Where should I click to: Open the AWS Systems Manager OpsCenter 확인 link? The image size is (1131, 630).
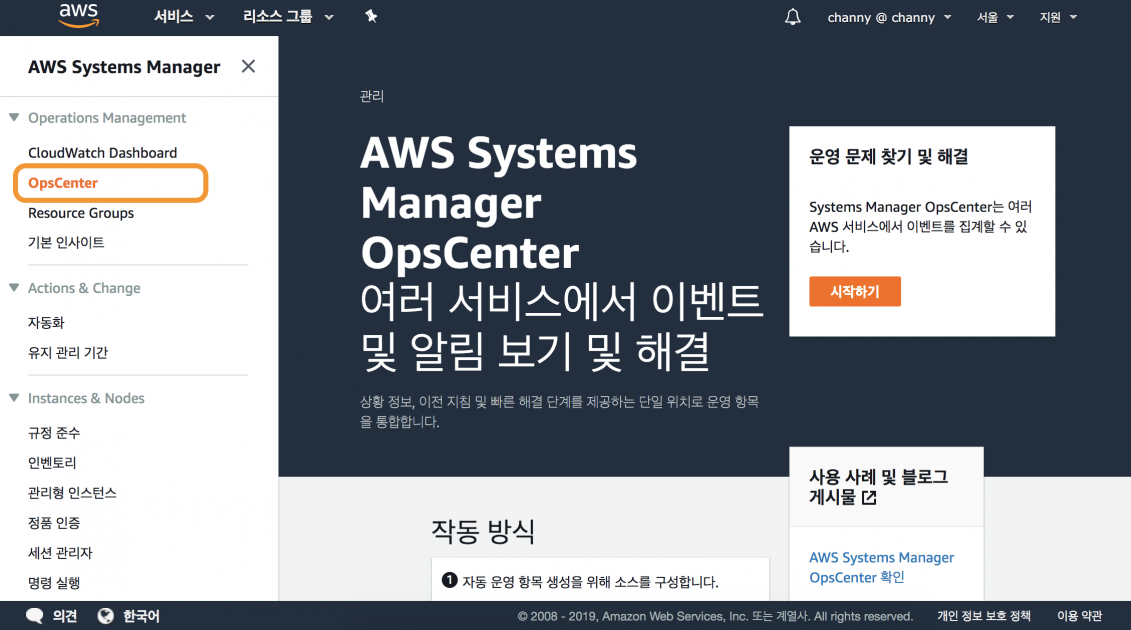point(881,567)
